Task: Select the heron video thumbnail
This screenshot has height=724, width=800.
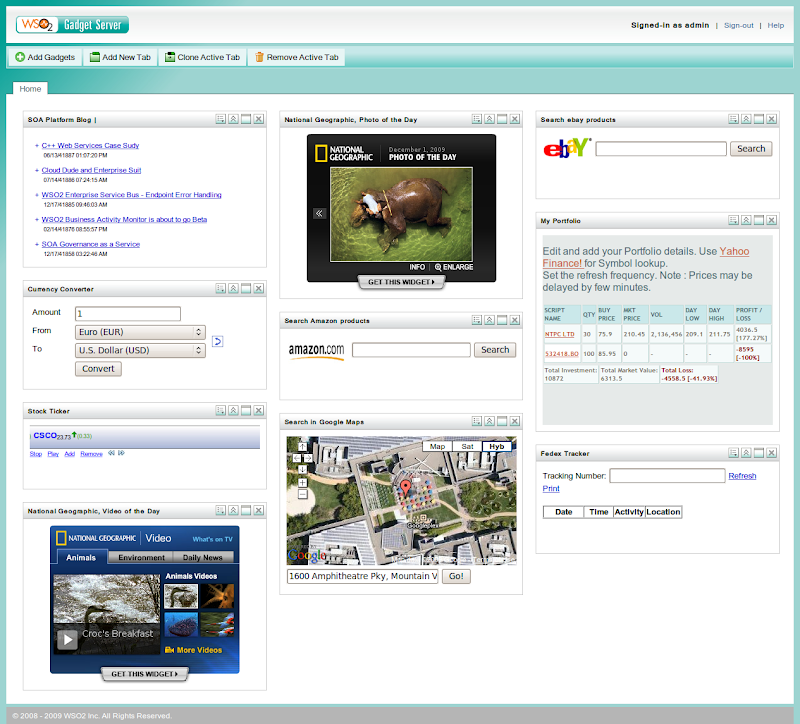Action: point(181,596)
